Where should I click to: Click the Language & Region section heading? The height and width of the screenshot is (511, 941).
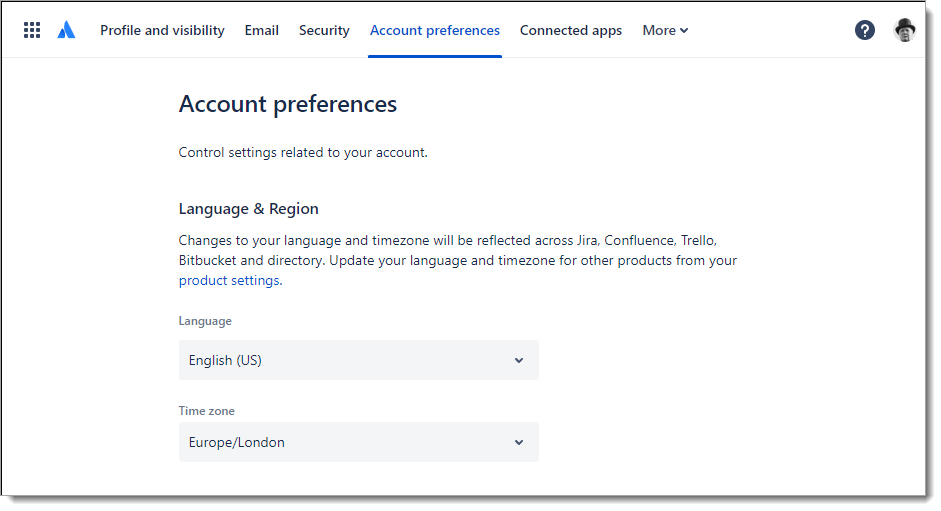click(x=249, y=209)
